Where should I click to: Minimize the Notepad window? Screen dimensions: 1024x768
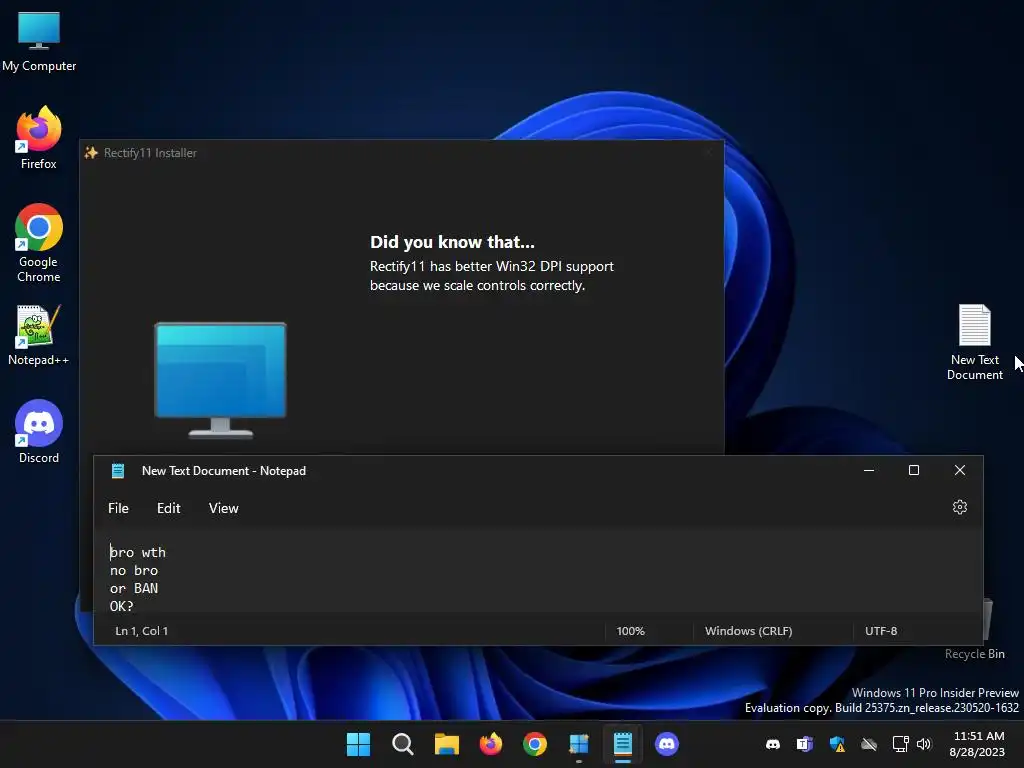tap(869, 470)
